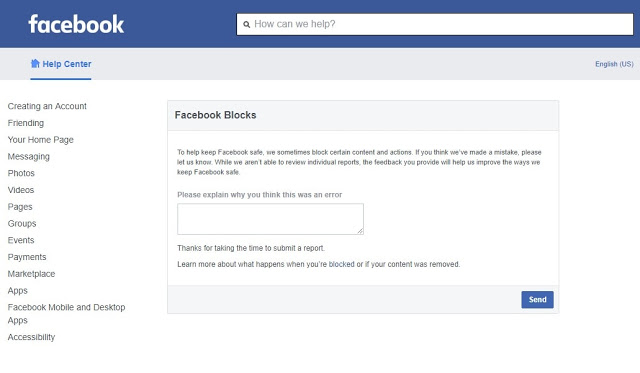Click the Send button
Screen dimensions: 640x373
(537, 300)
